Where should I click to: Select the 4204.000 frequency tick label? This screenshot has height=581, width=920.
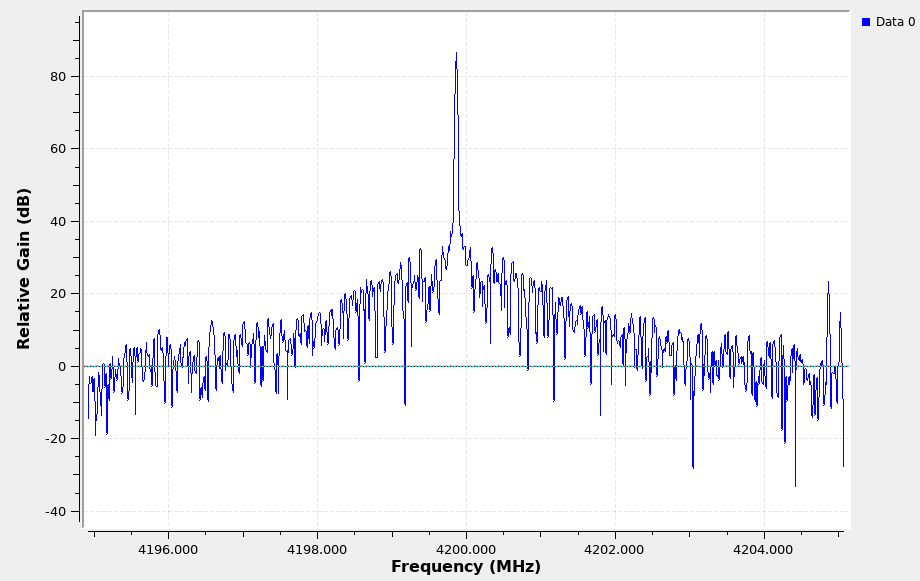[x=763, y=549]
